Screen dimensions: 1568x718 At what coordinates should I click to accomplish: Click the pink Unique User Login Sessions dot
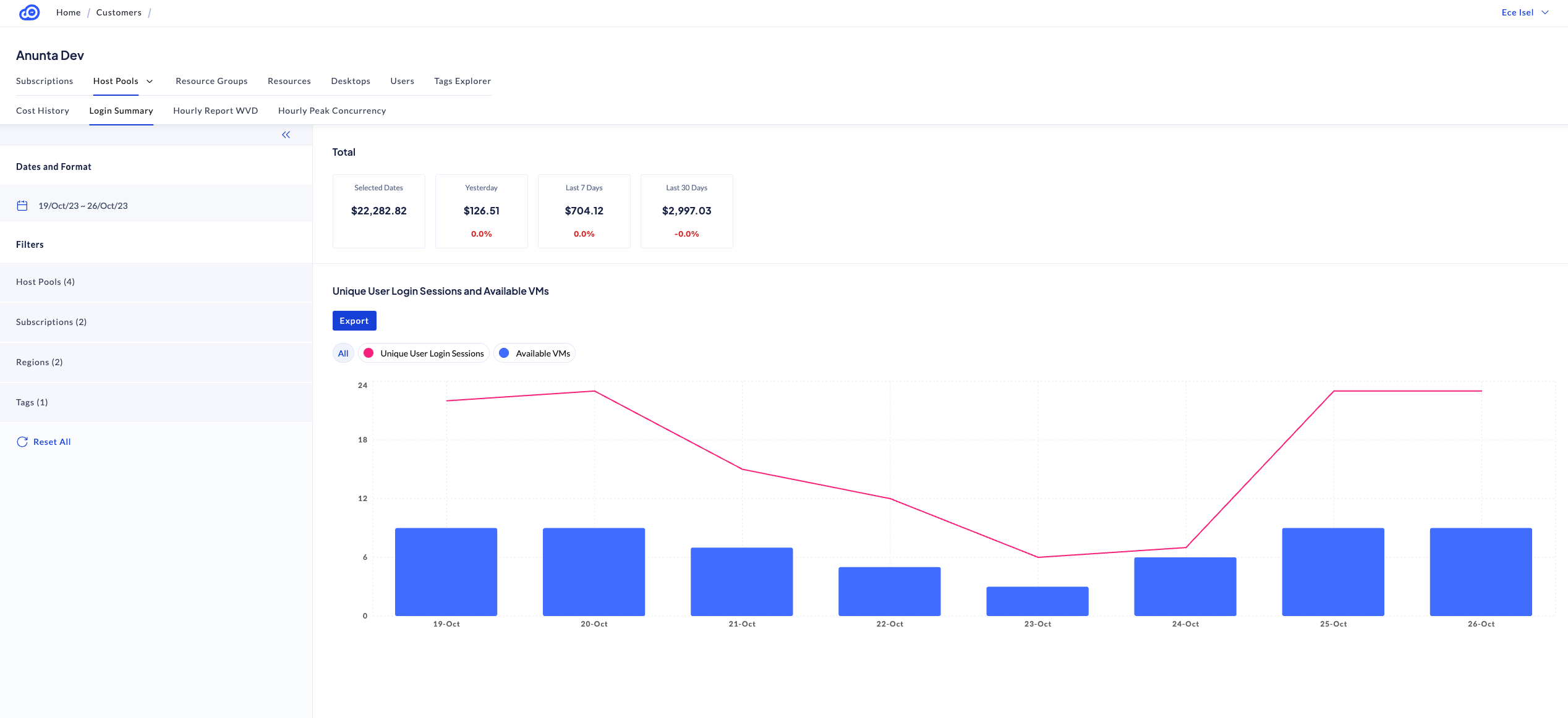pyautogui.click(x=369, y=353)
